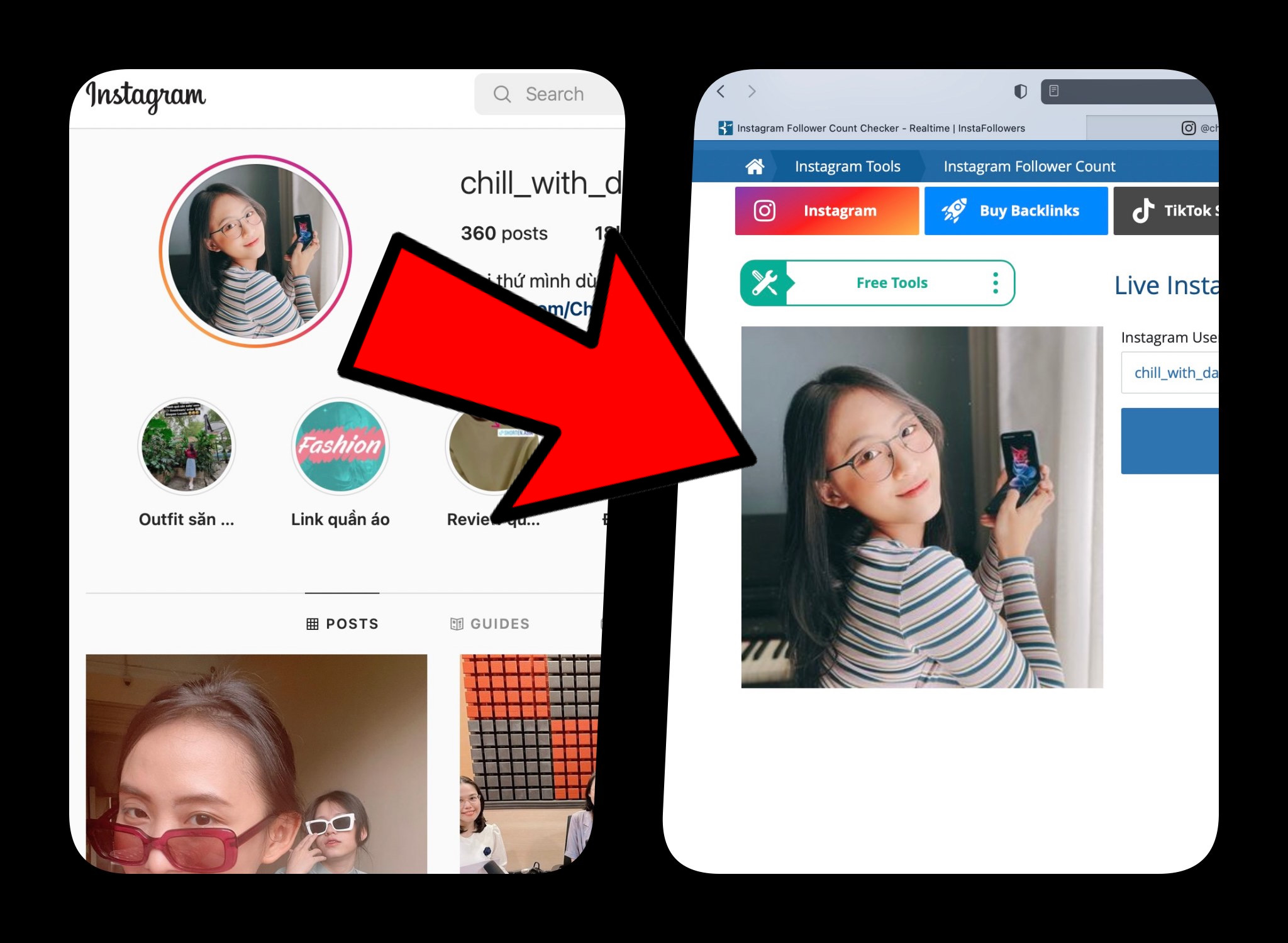This screenshot has width=1288, height=943.
Task: Click the Buy Backlinks rocket icon
Action: pos(946,211)
